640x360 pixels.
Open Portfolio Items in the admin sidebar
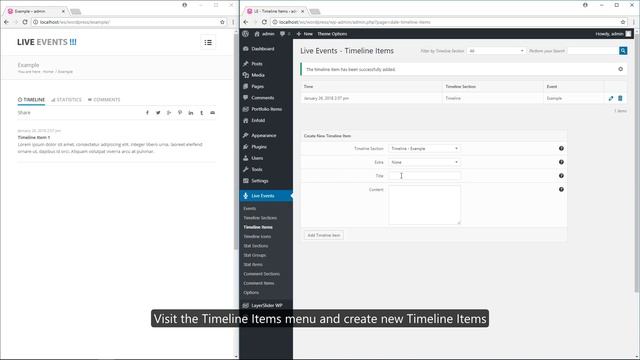tap(266, 109)
